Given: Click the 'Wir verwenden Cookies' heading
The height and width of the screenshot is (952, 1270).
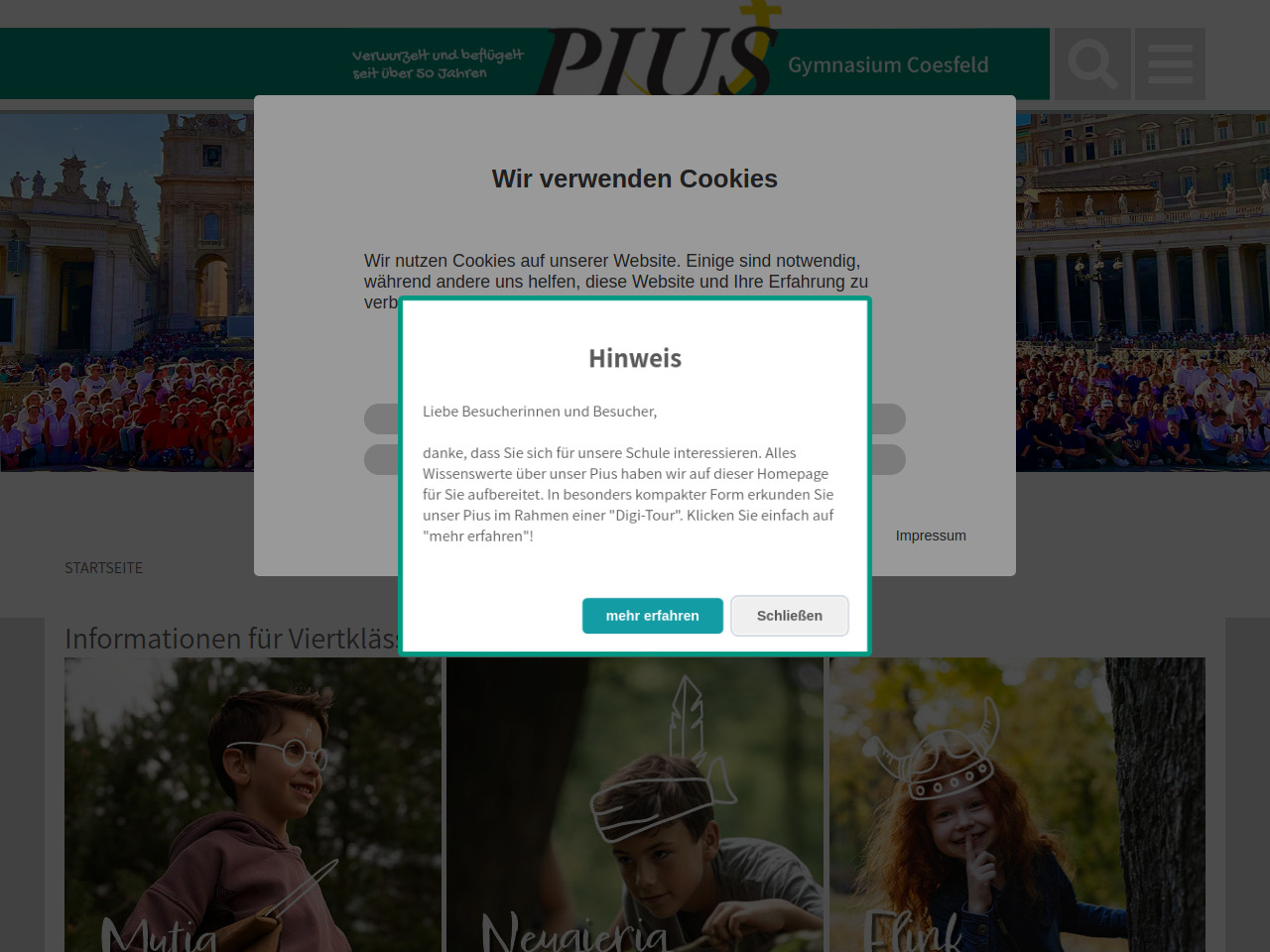Looking at the screenshot, I should click(x=635, y=178).
